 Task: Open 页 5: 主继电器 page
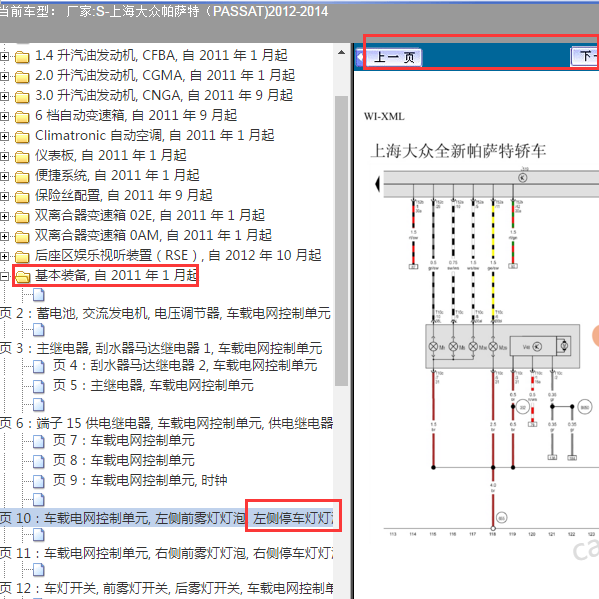click(153, 386)
